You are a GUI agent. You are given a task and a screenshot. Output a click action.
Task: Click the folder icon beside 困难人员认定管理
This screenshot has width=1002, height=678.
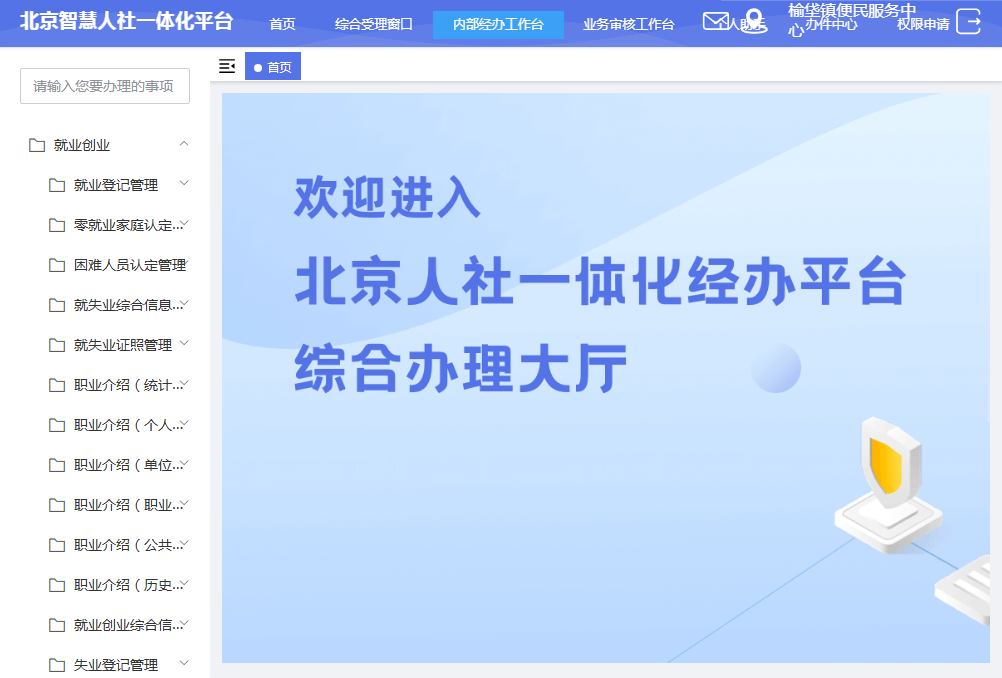click(x=58, y=264)
